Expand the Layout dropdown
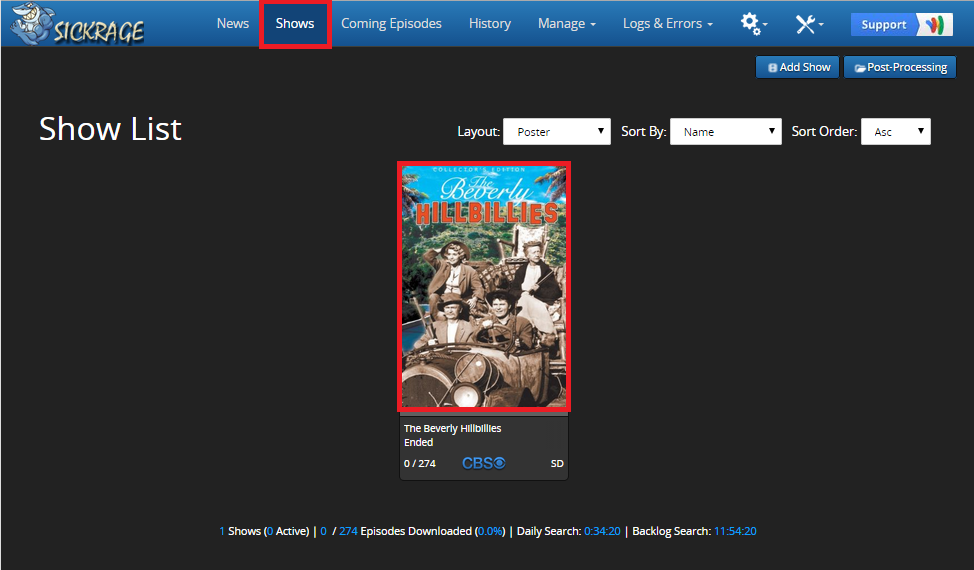 click(556, 131)
